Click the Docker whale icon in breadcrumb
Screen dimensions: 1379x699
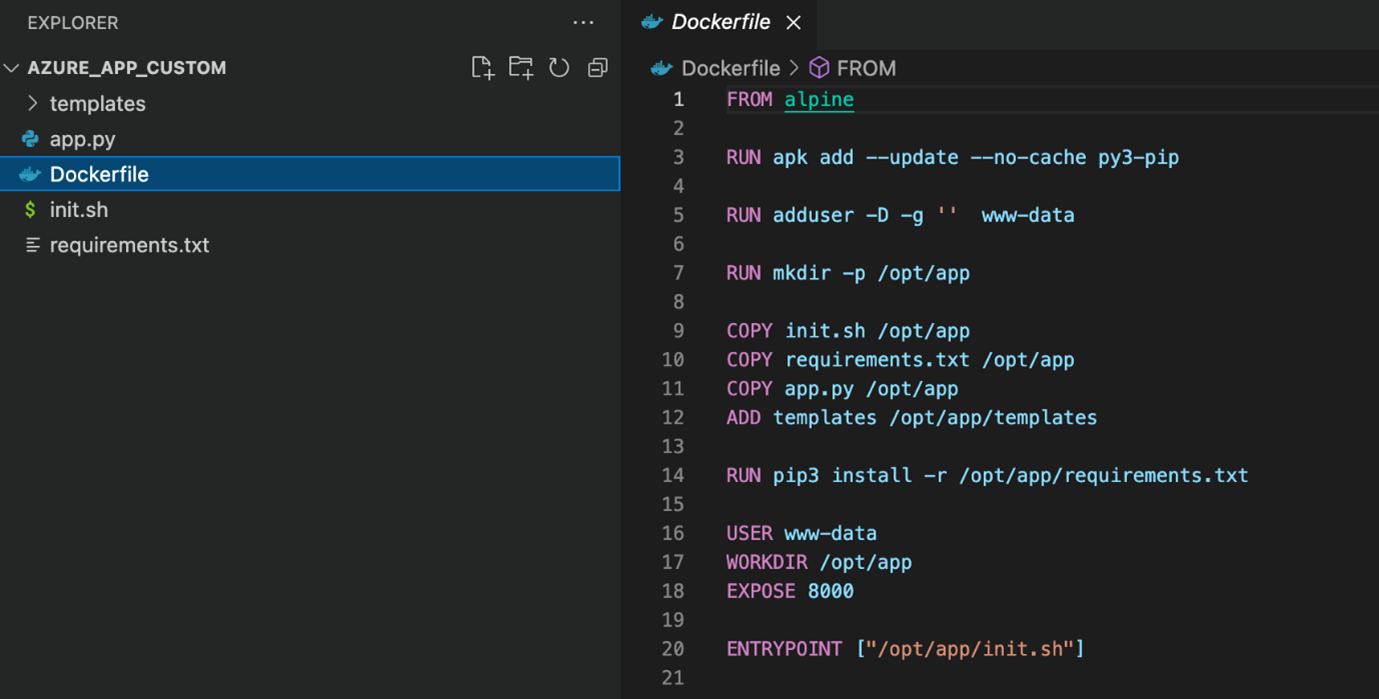[661, 68]
